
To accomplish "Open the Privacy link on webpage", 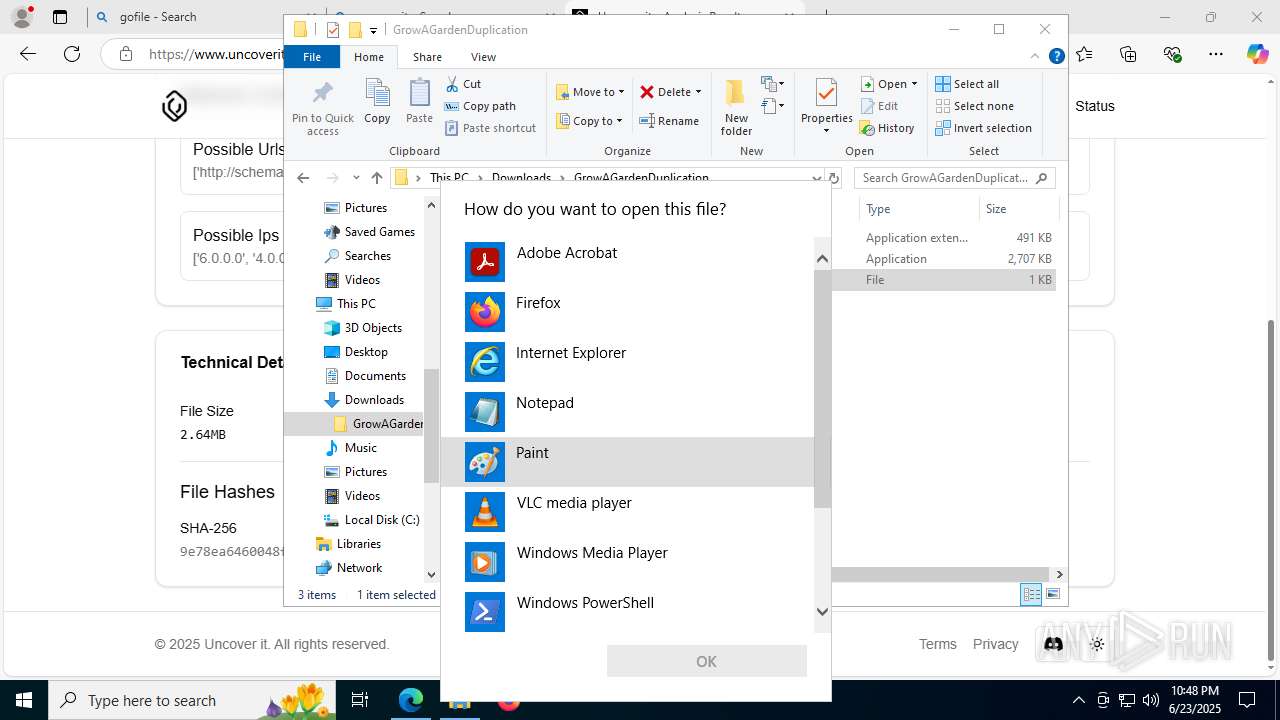I will 995,644.
